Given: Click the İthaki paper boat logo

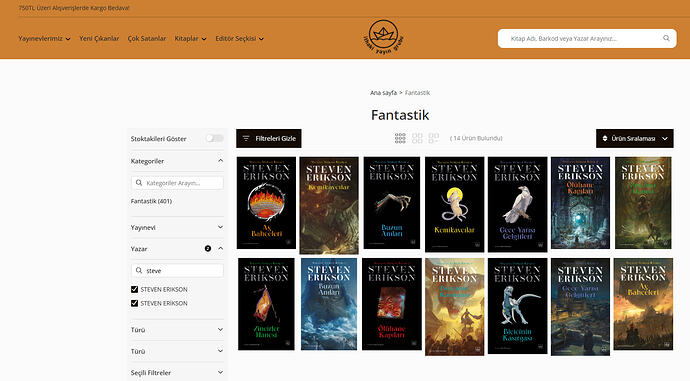Looking at the screenshot, I should click(x=383, y=37).
